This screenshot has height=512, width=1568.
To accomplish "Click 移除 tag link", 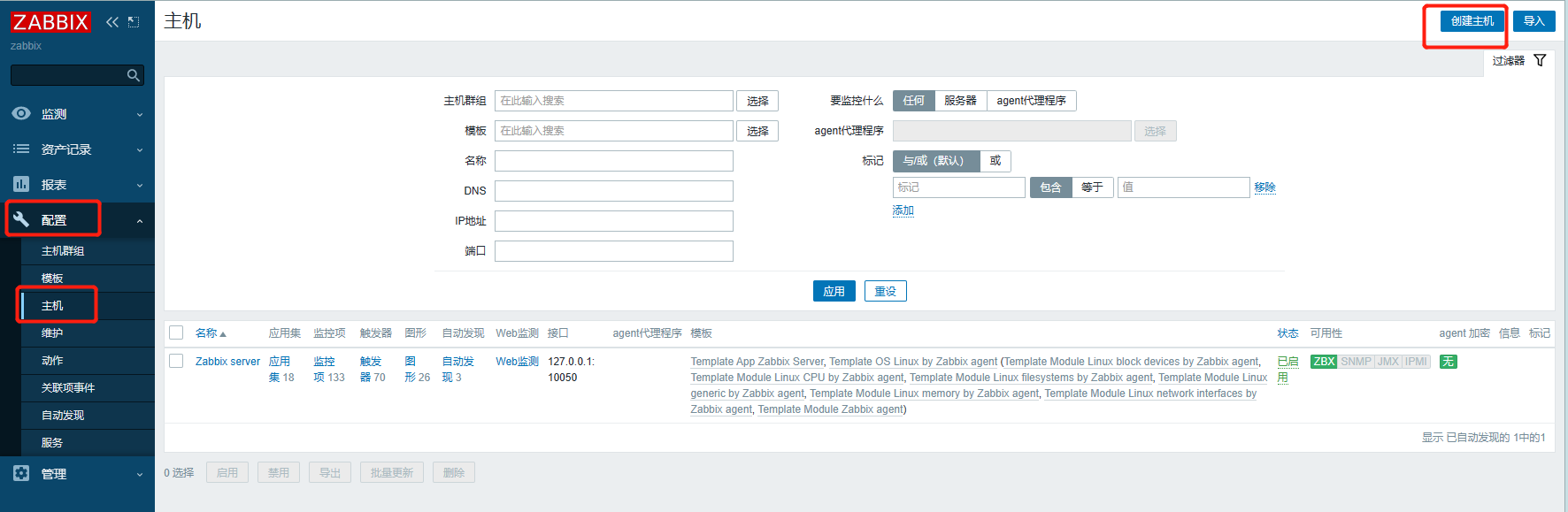I will point(1264,187).
